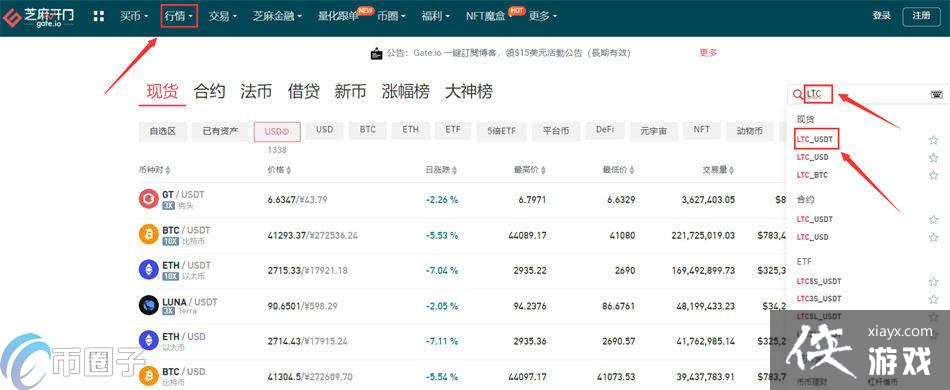Click the LUNA coin icon
The width and height of the screenshot is (950, 390).
coord(148,305)
